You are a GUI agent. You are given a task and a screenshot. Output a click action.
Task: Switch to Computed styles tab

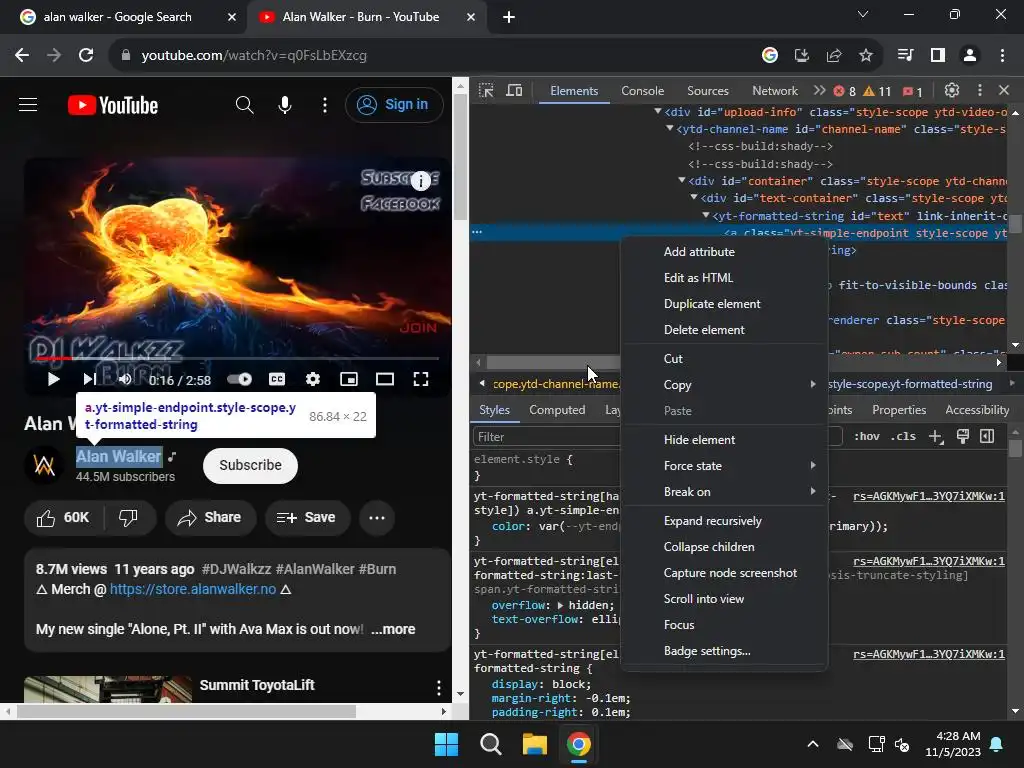(x=557, y=409)
